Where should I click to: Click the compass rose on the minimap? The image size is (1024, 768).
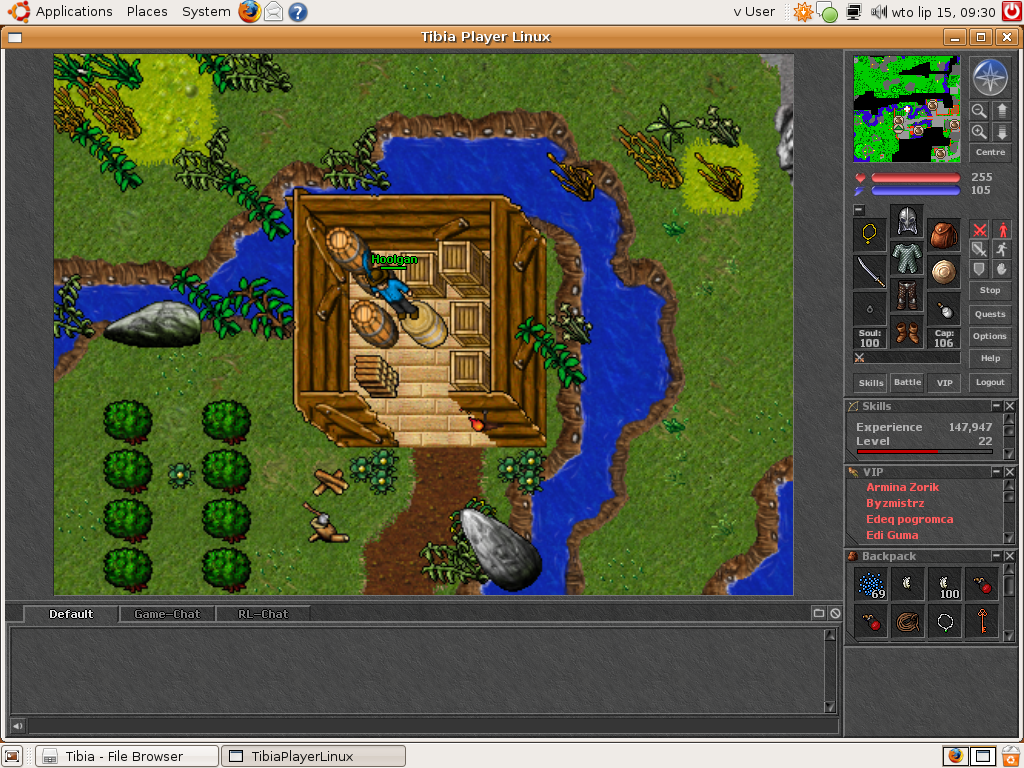[990, 77]
